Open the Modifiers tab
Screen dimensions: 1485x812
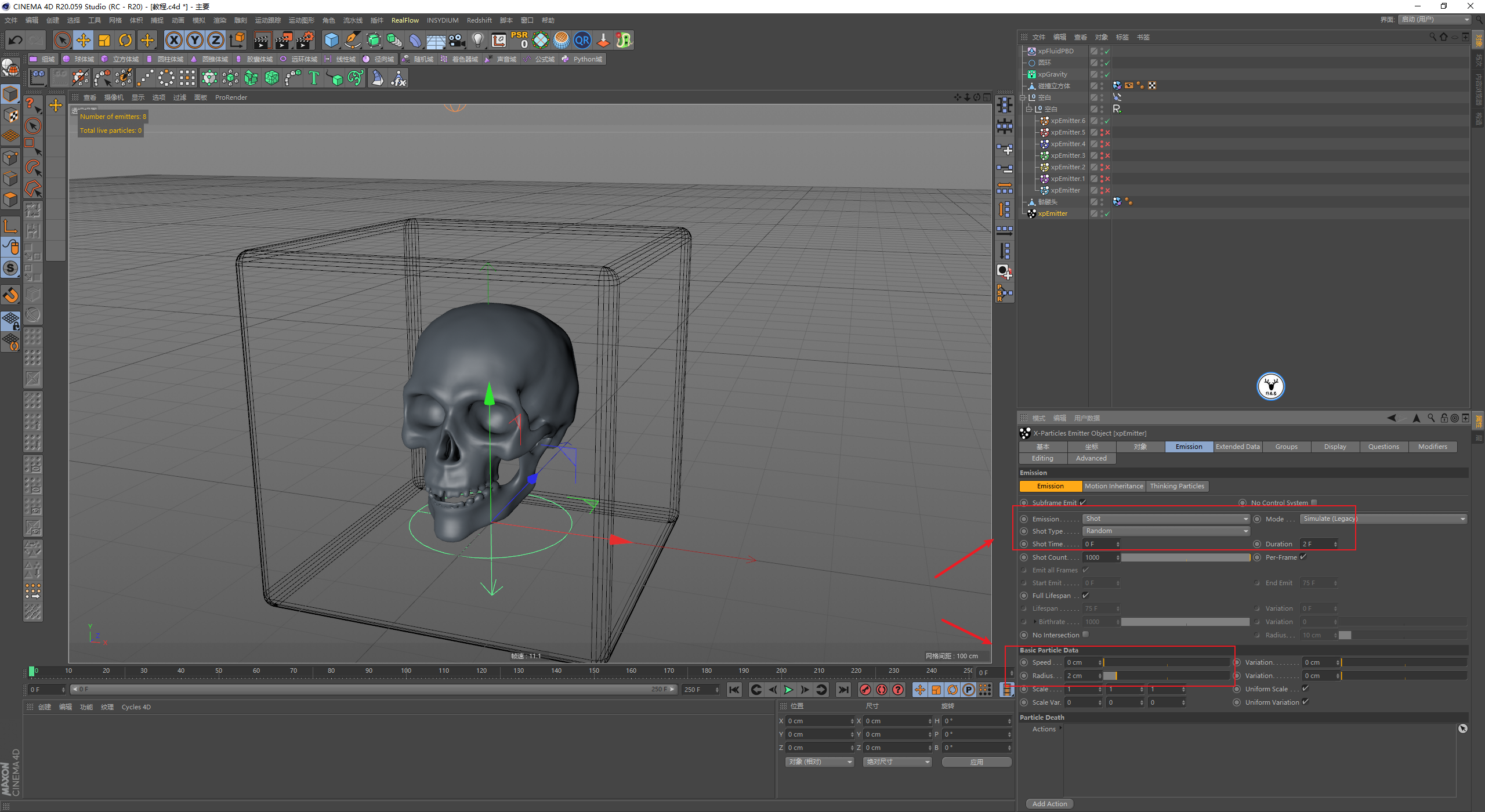click(x=1432, y=447)
